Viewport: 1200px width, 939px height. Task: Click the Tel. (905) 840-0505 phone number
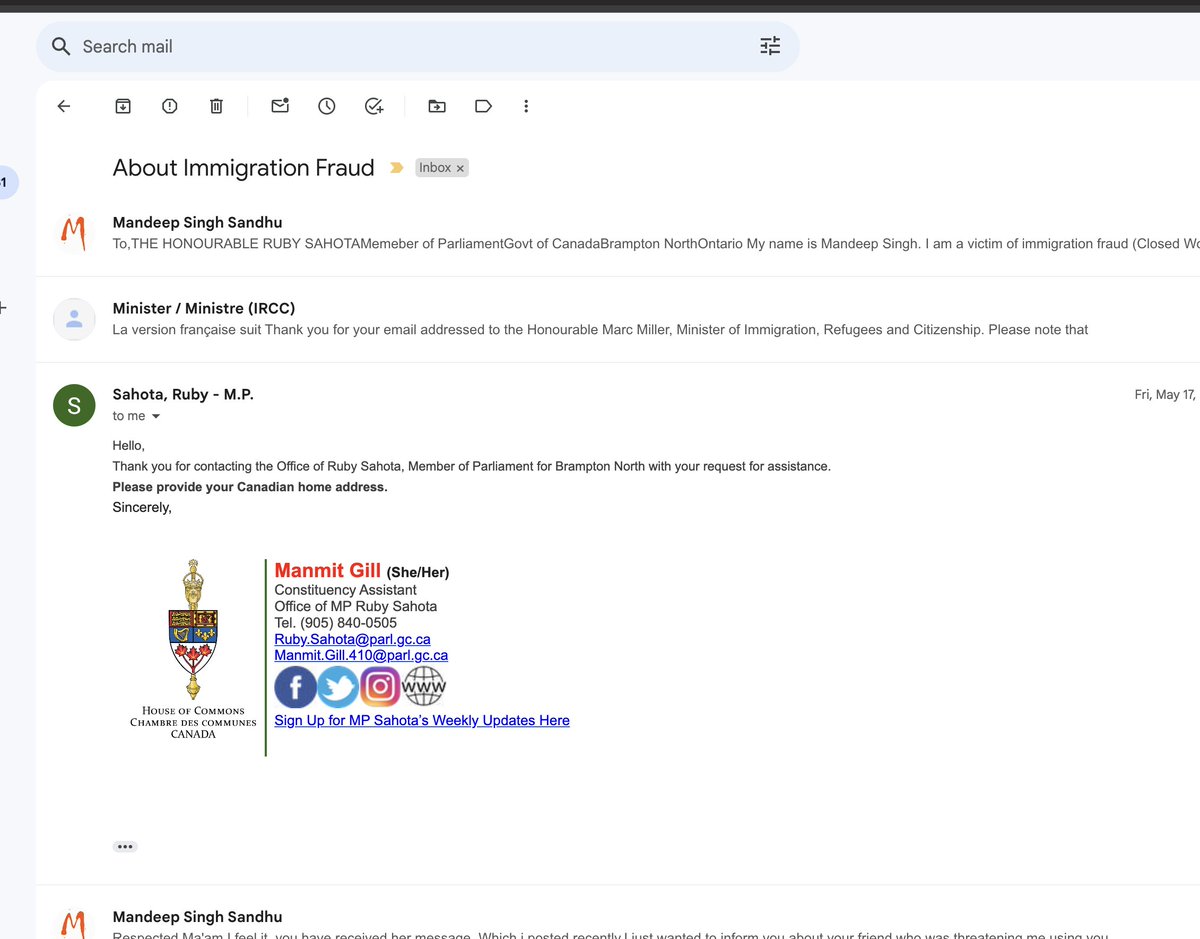(x=336, y=622)
